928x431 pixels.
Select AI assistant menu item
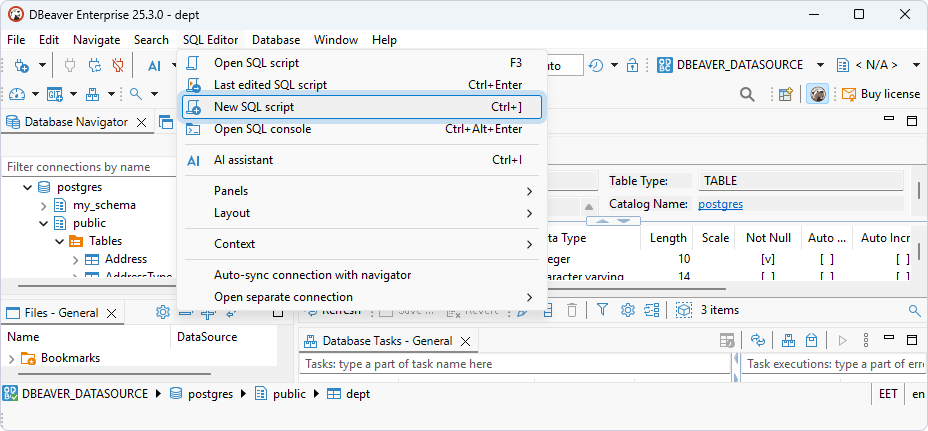click(361, 160)
